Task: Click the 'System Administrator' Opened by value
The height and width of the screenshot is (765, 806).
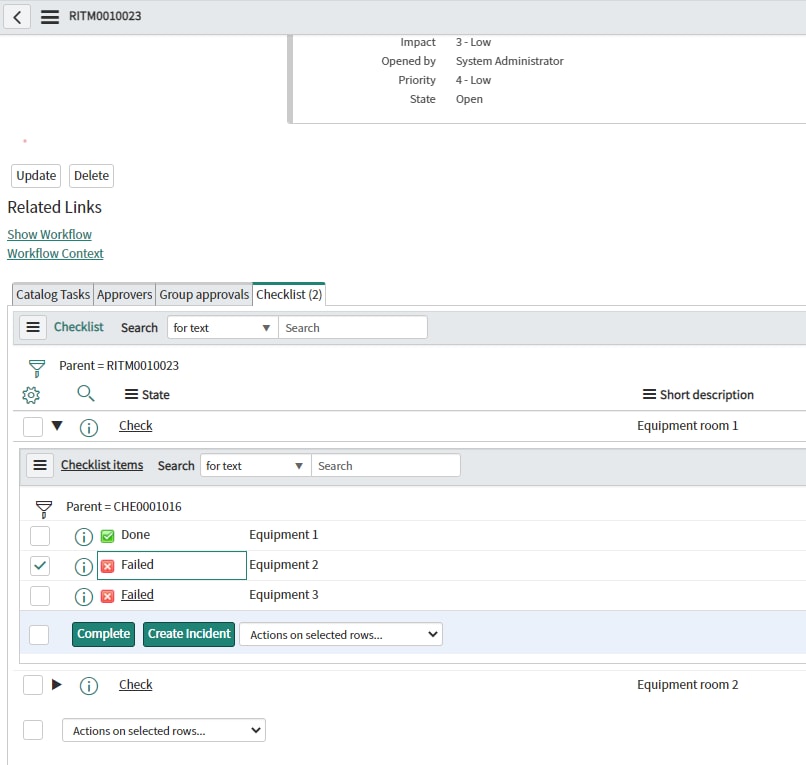Action: [509, 61]
